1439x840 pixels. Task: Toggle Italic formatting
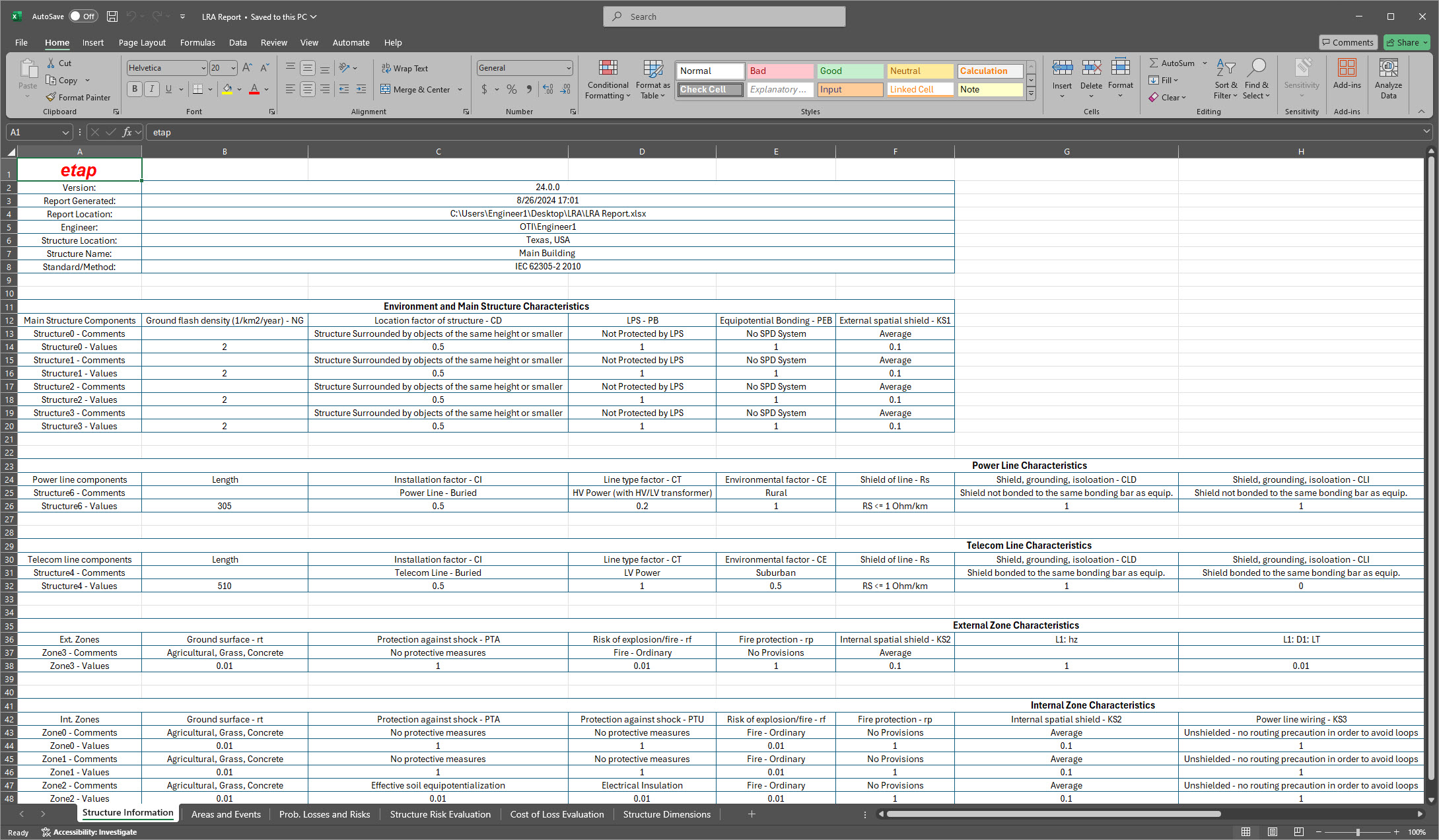tap(152, 89)
